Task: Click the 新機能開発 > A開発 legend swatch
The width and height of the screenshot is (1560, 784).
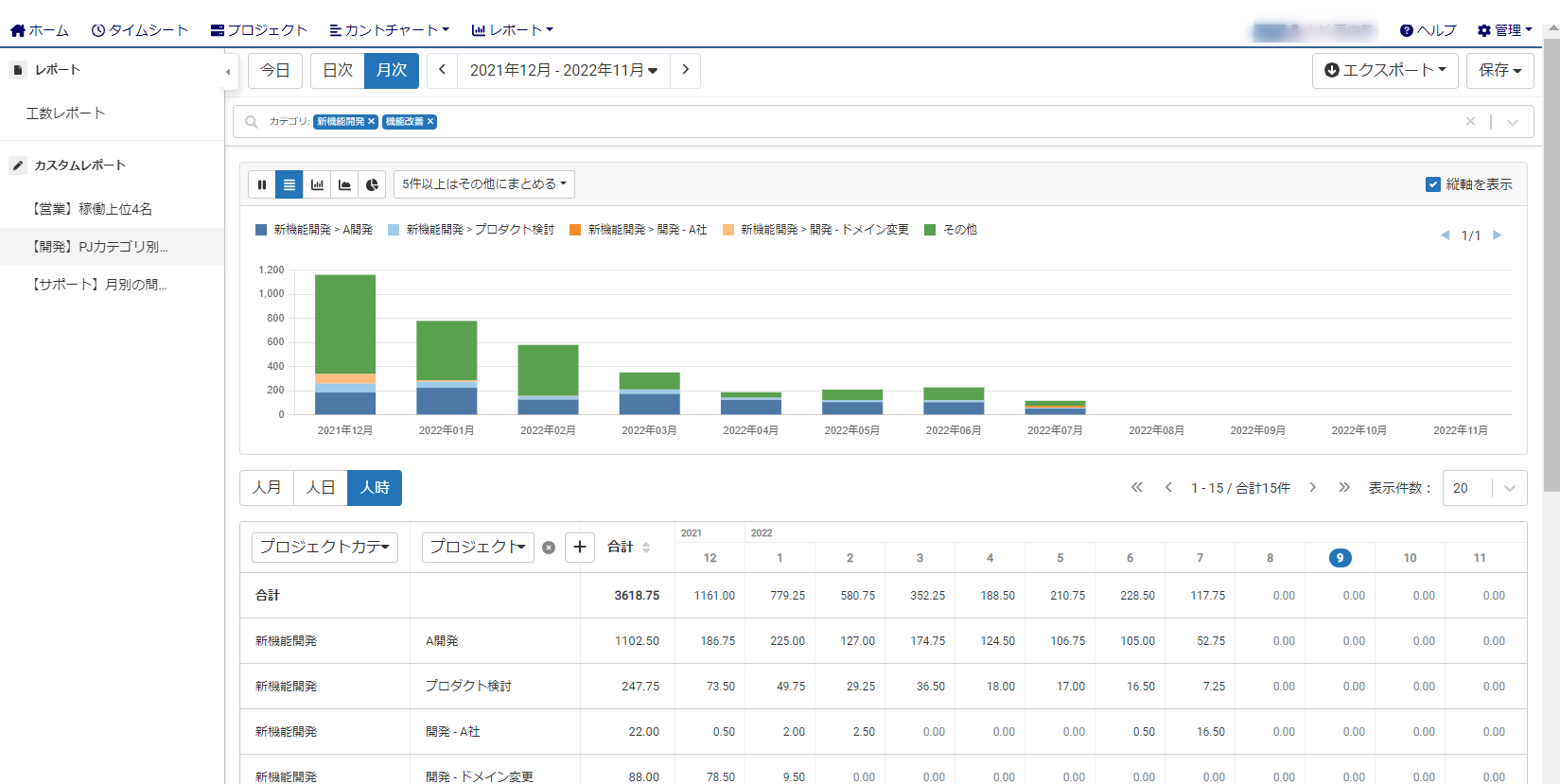Action: point(261,230)
